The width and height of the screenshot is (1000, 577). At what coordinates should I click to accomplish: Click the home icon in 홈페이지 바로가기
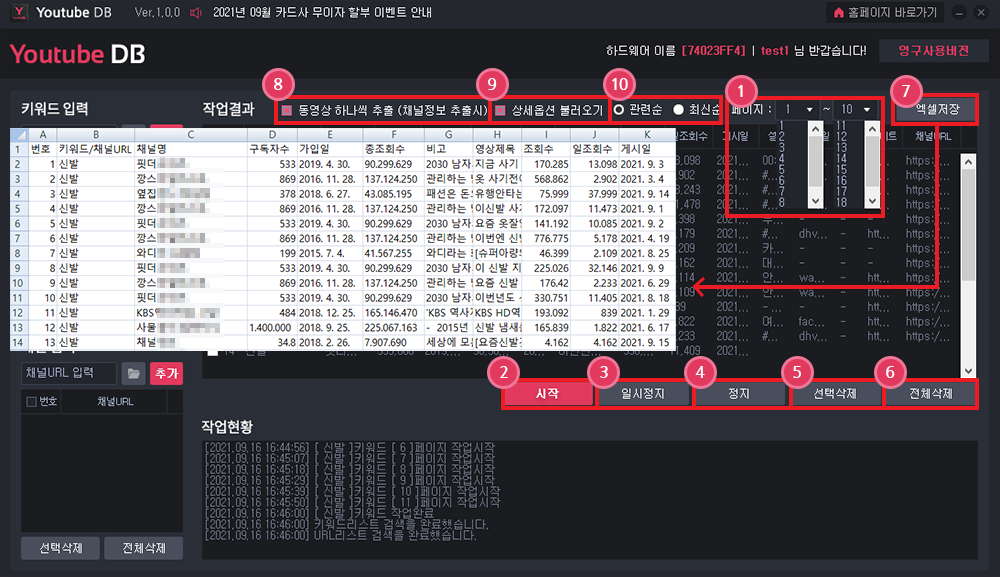pos(839,13)
